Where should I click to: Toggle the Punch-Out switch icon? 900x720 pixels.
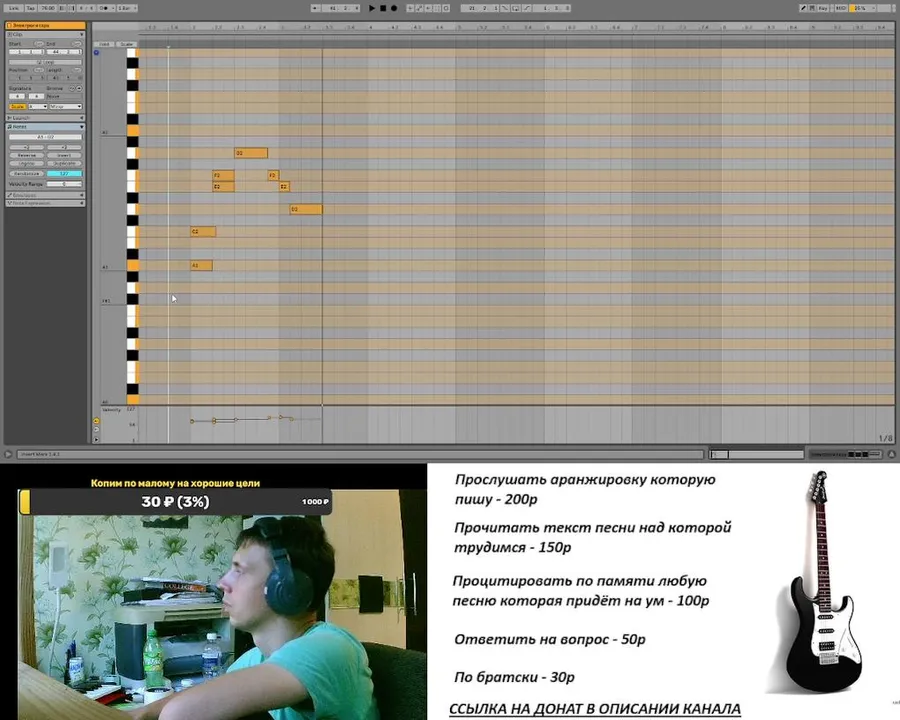coord(526,8)
